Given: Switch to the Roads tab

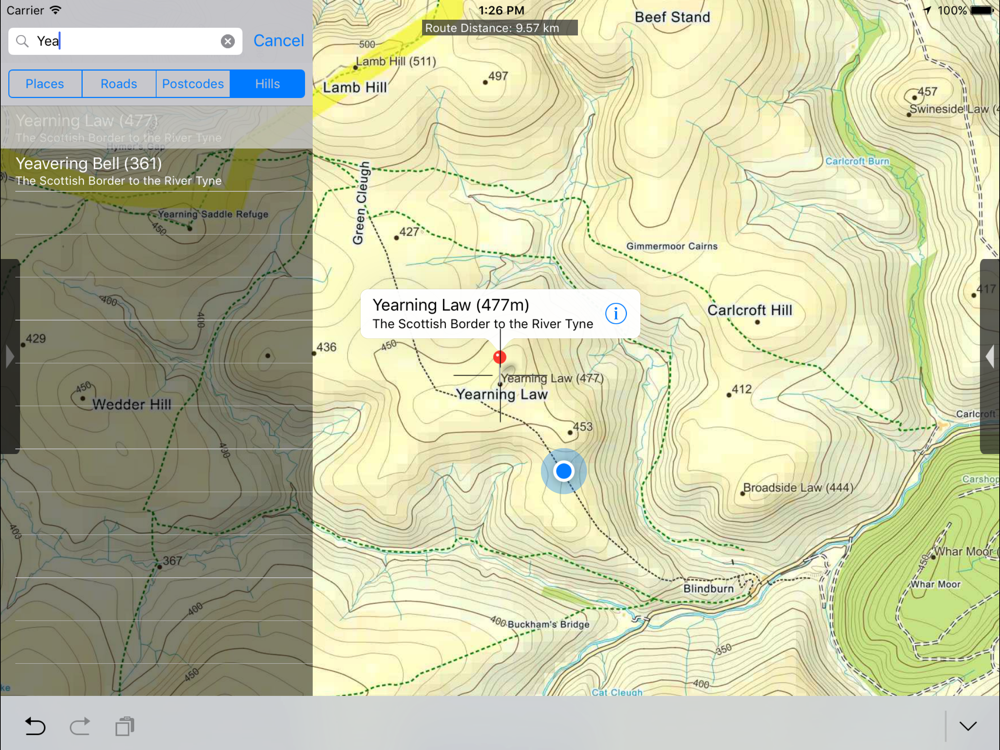Looking at the screenshot, I should pyautogui.click(x=119, y=84).
